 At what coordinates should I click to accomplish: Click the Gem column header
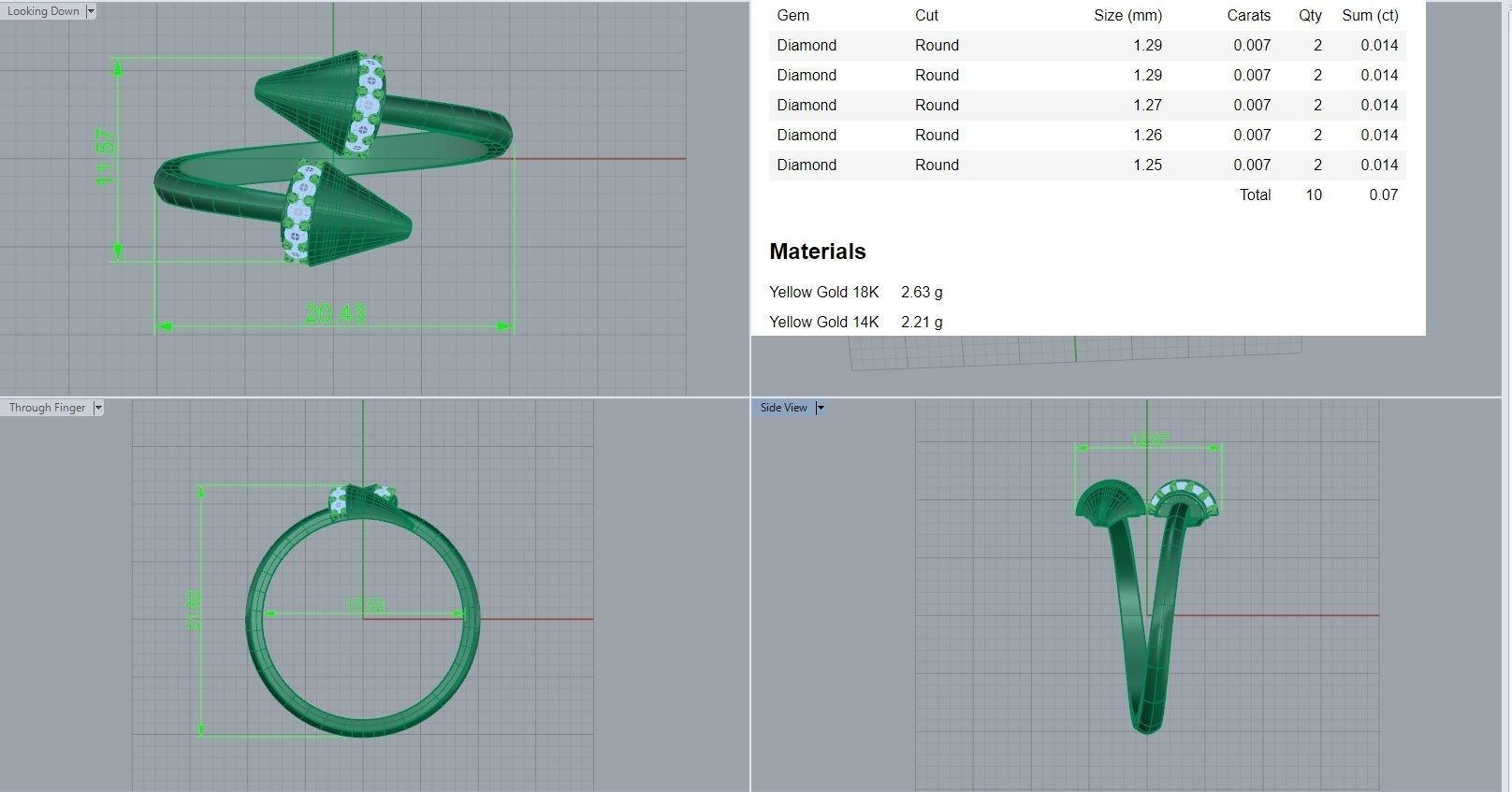(793, 15)
